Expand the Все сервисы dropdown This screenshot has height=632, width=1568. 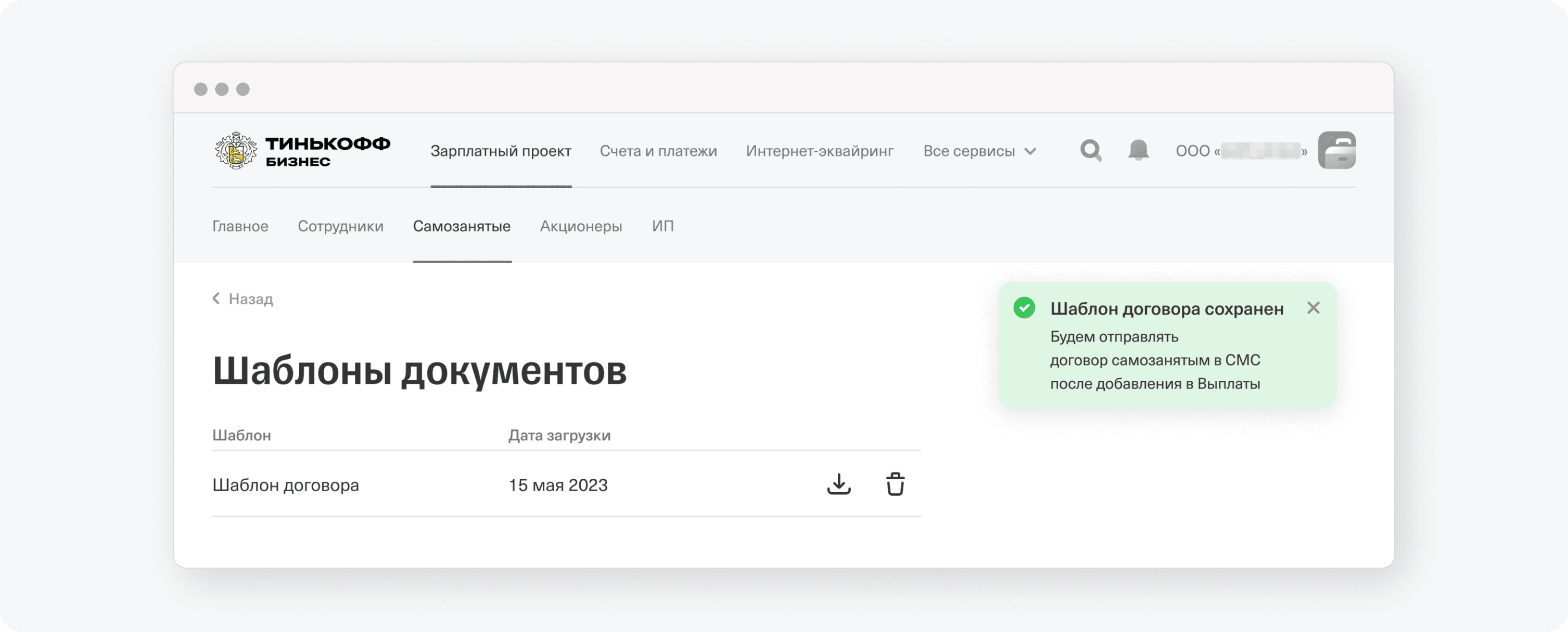pyautogui.click(x=979, y=151)
